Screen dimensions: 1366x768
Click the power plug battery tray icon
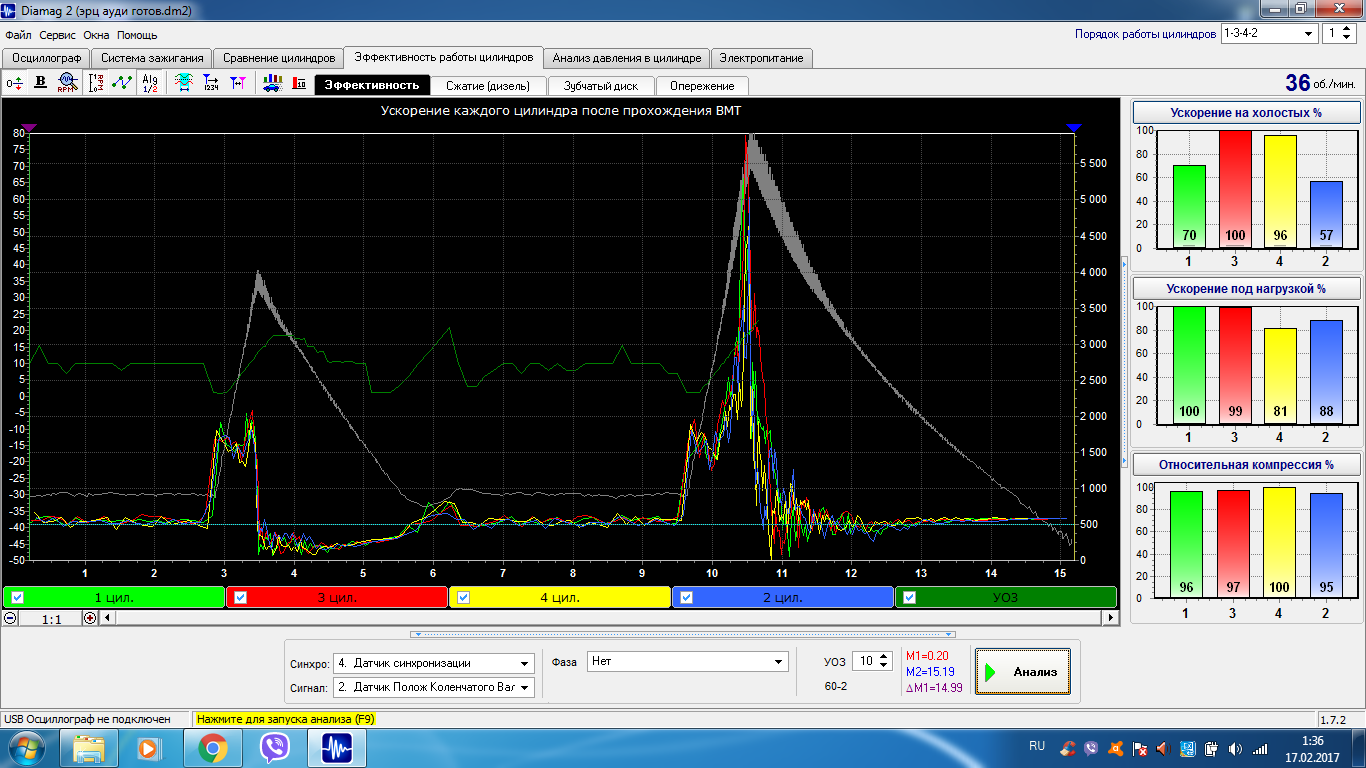(x=1211, y=748)
